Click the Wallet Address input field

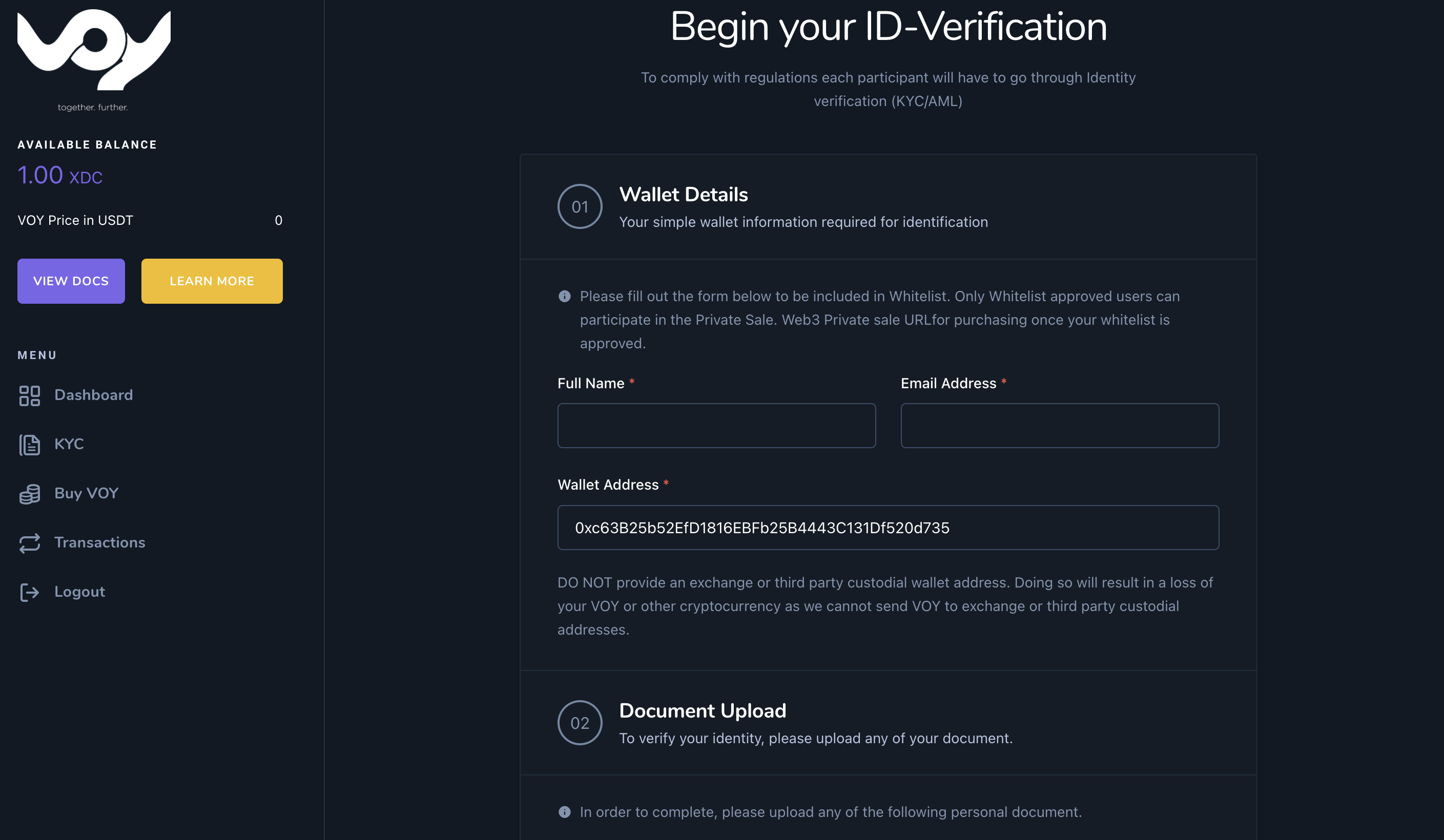(x=888, y=528)
